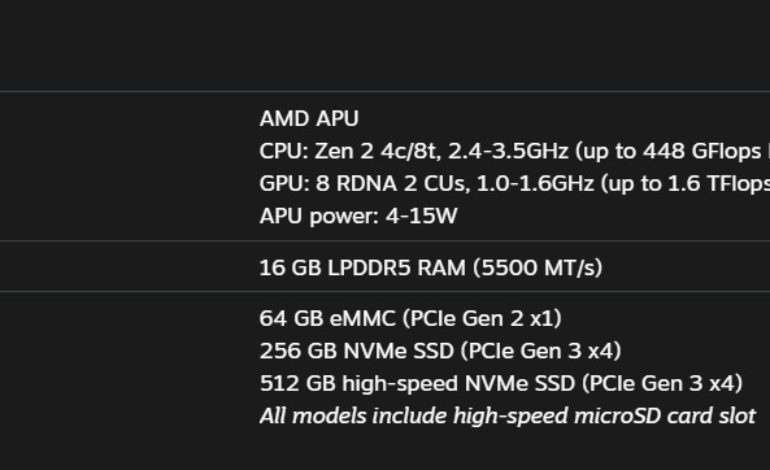770x470 pixels.
Task: Select the "APU power: 4-15W" line
Action: click(x=358, y=215)
